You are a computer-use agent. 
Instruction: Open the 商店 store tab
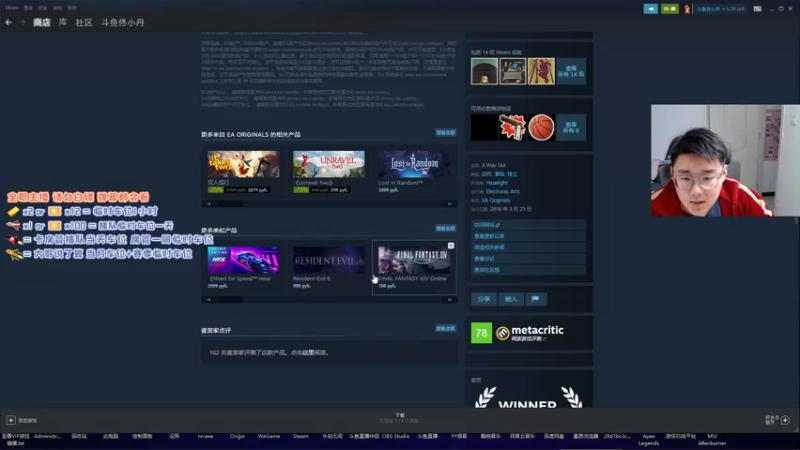point(42,22)
